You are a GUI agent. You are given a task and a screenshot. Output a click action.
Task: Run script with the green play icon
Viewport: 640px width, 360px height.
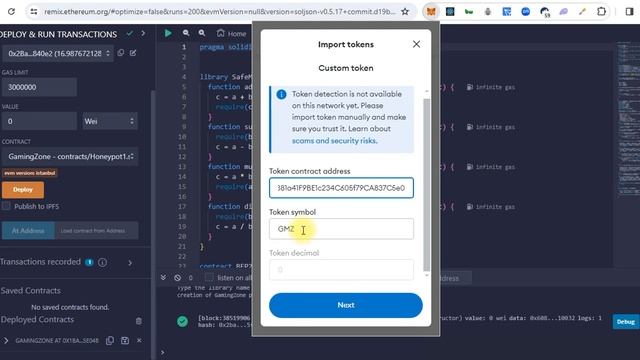coord(168,33)
